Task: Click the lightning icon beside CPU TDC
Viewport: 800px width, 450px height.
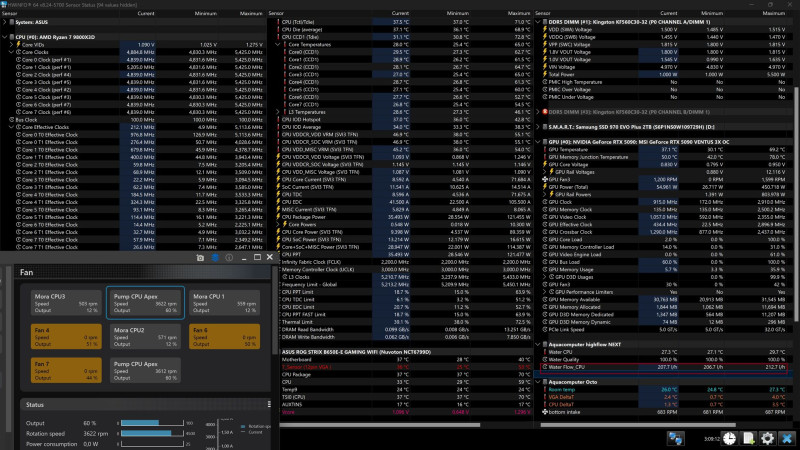Action: pos(278,194)
